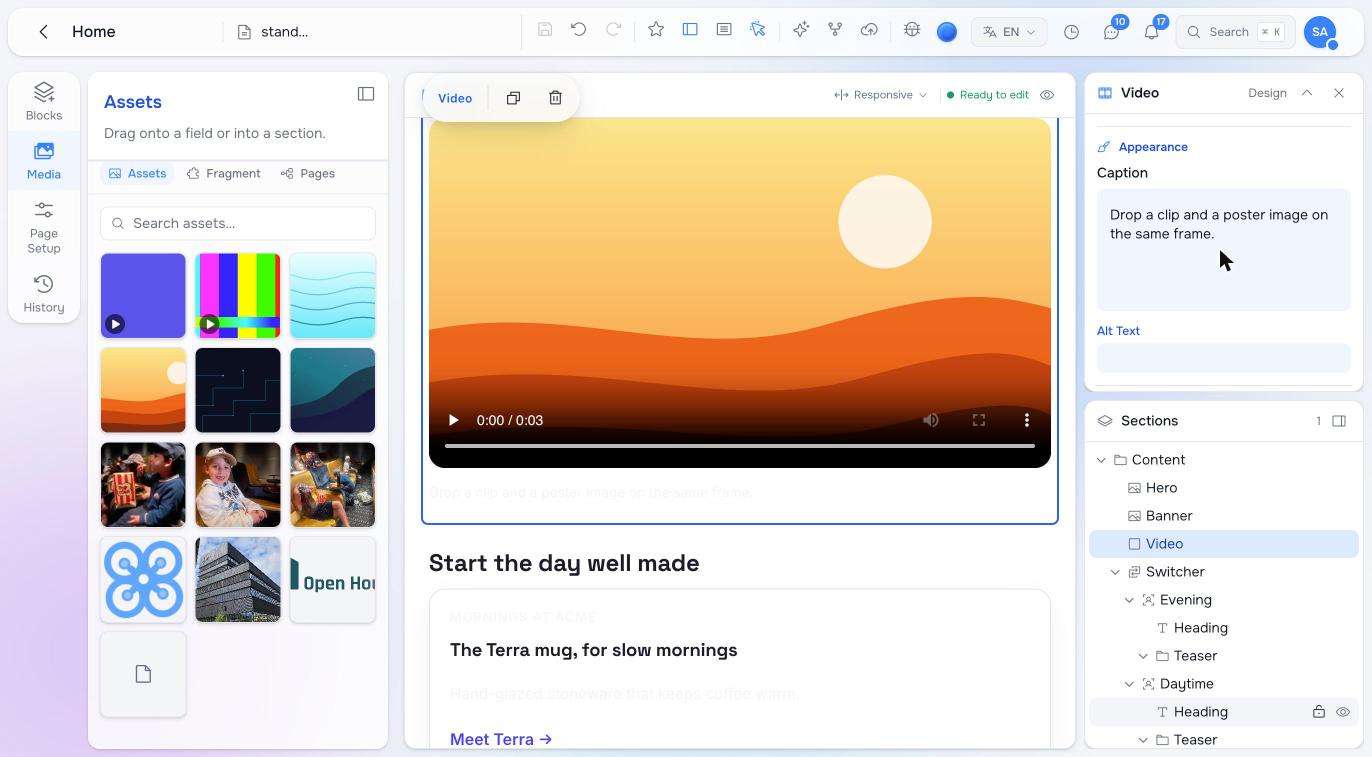Click the cloud upload publish icon
Screen dimensions: 1372x757
869,30
